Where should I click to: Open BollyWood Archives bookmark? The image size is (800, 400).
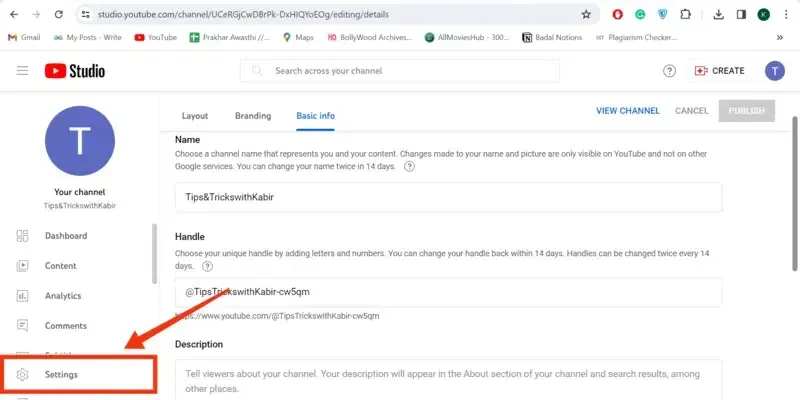click(x=369, y=37)
